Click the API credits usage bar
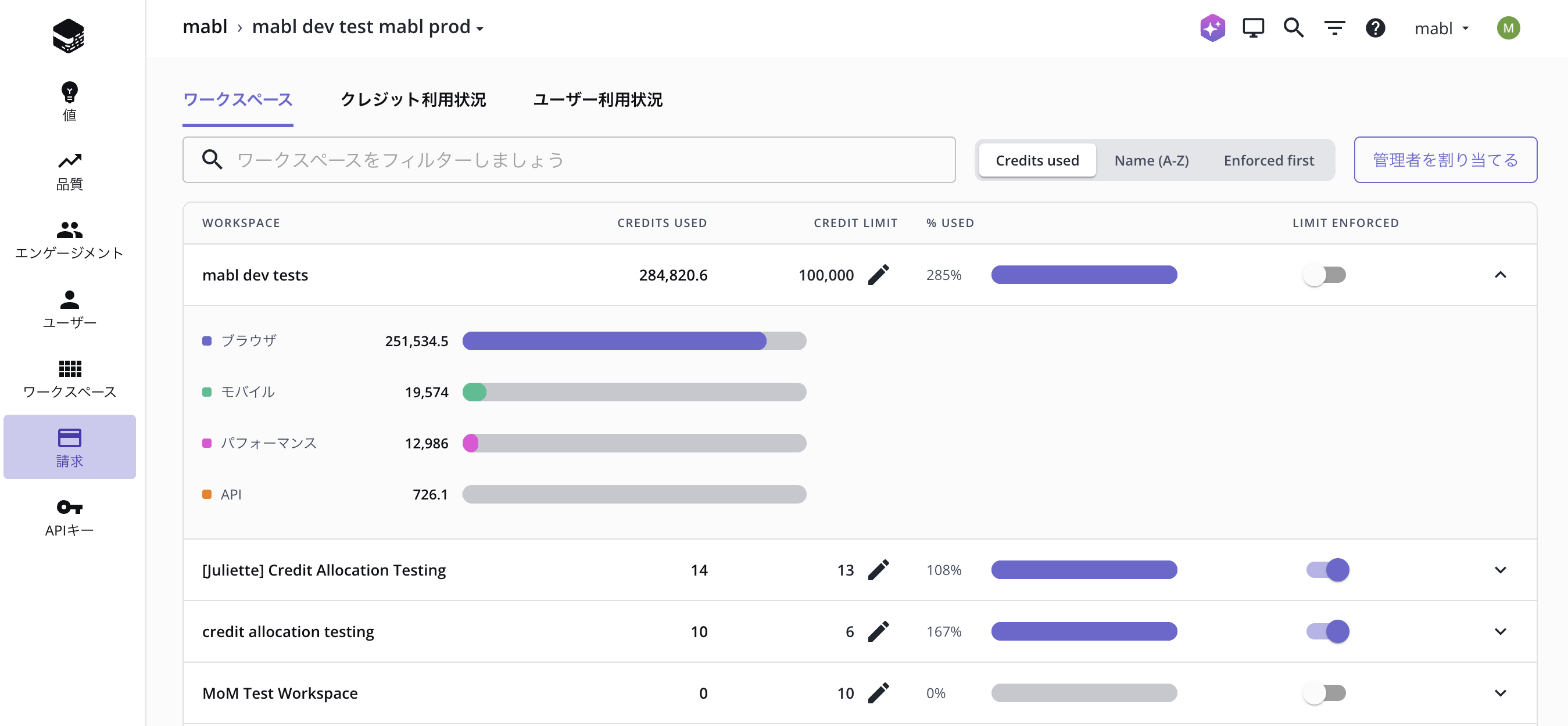Image resolution: width=1568 pixels, height=726 pixels. click(634, 494)
